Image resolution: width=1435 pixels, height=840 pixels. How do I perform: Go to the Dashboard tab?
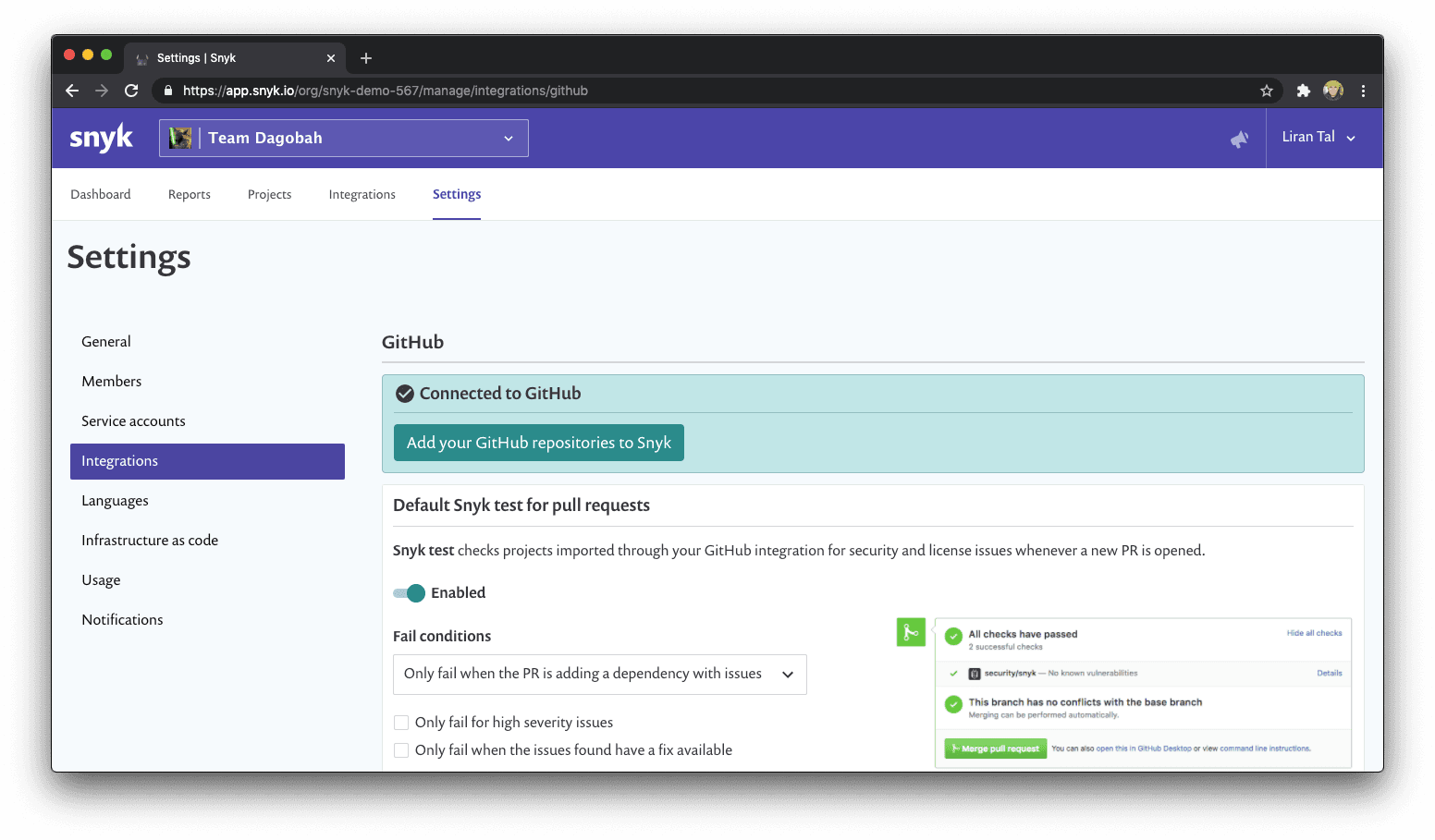101,194
